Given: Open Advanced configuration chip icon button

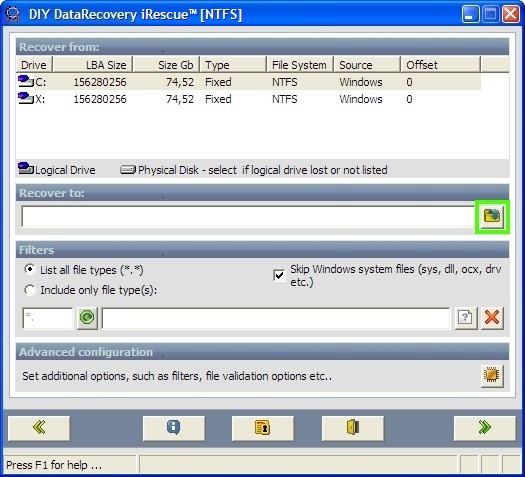Looking at the screenshot, I should pos(492,376).
